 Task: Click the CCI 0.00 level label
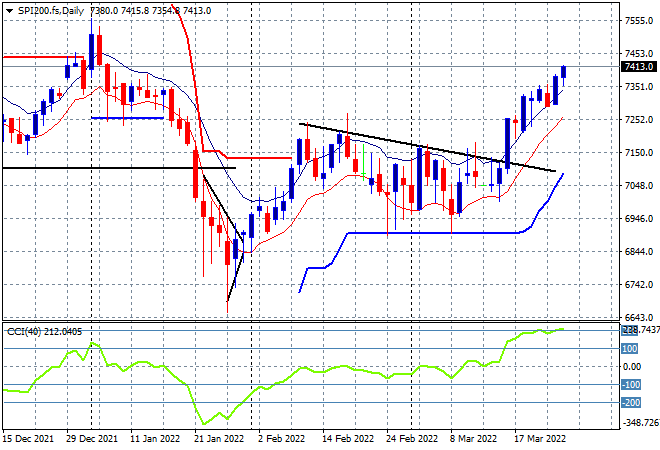point(631,367)
